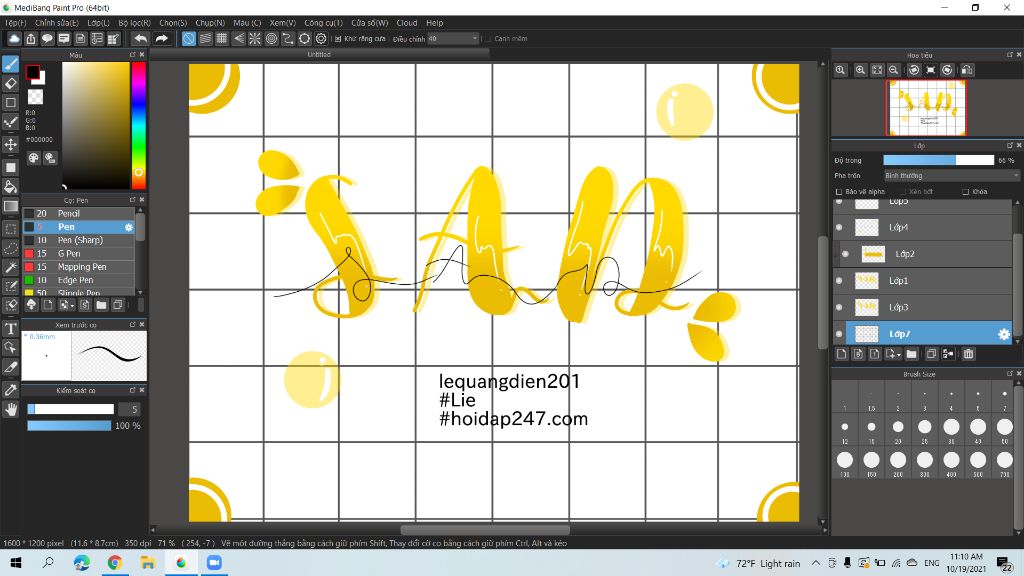Enable the concentric circle snap guide
Screen dimensions: 1024x576
click(x=272, y=39)
